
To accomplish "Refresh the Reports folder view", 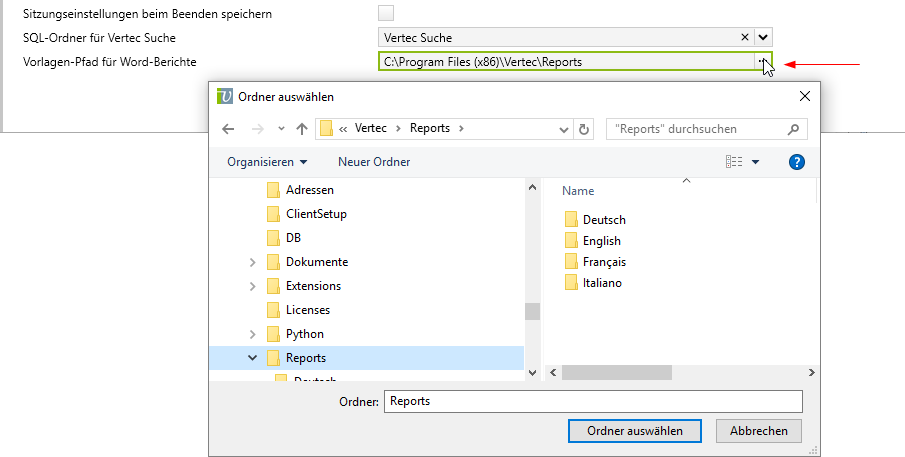I will pyautogui.click(x=585, y=129).
